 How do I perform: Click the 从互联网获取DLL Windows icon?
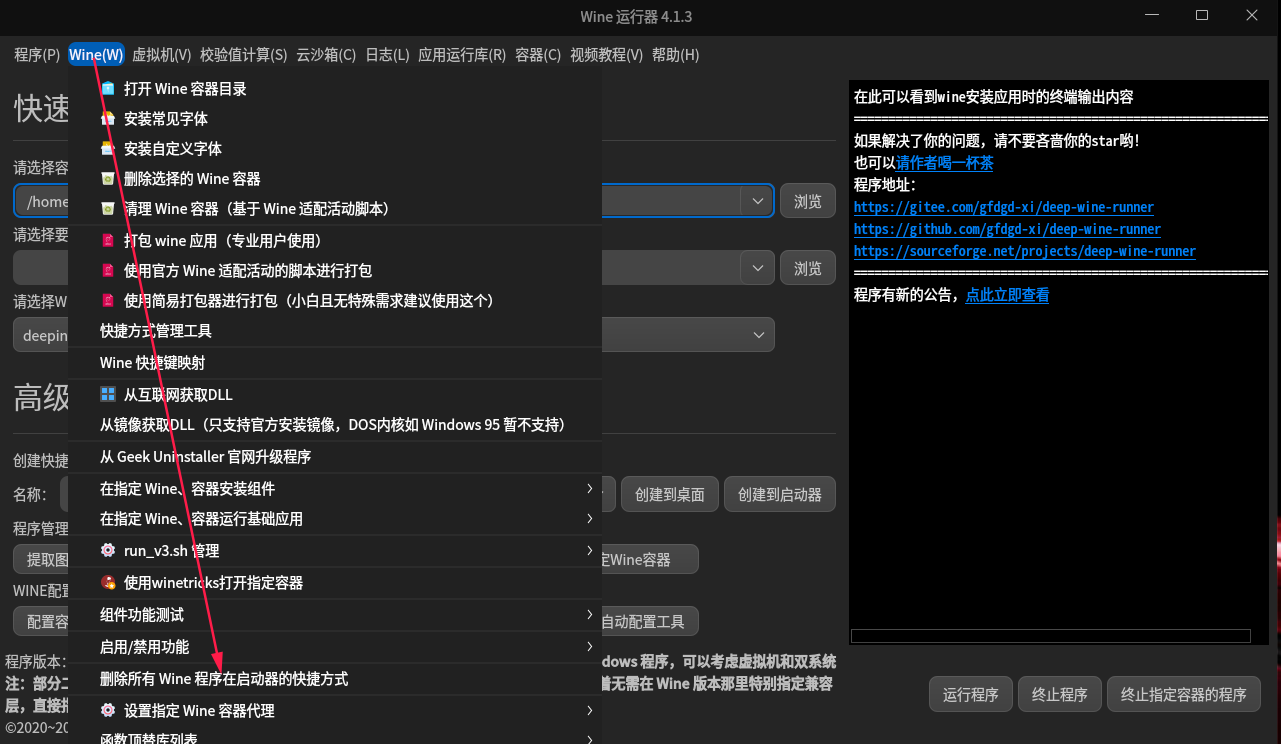click(x=108, y=395)
